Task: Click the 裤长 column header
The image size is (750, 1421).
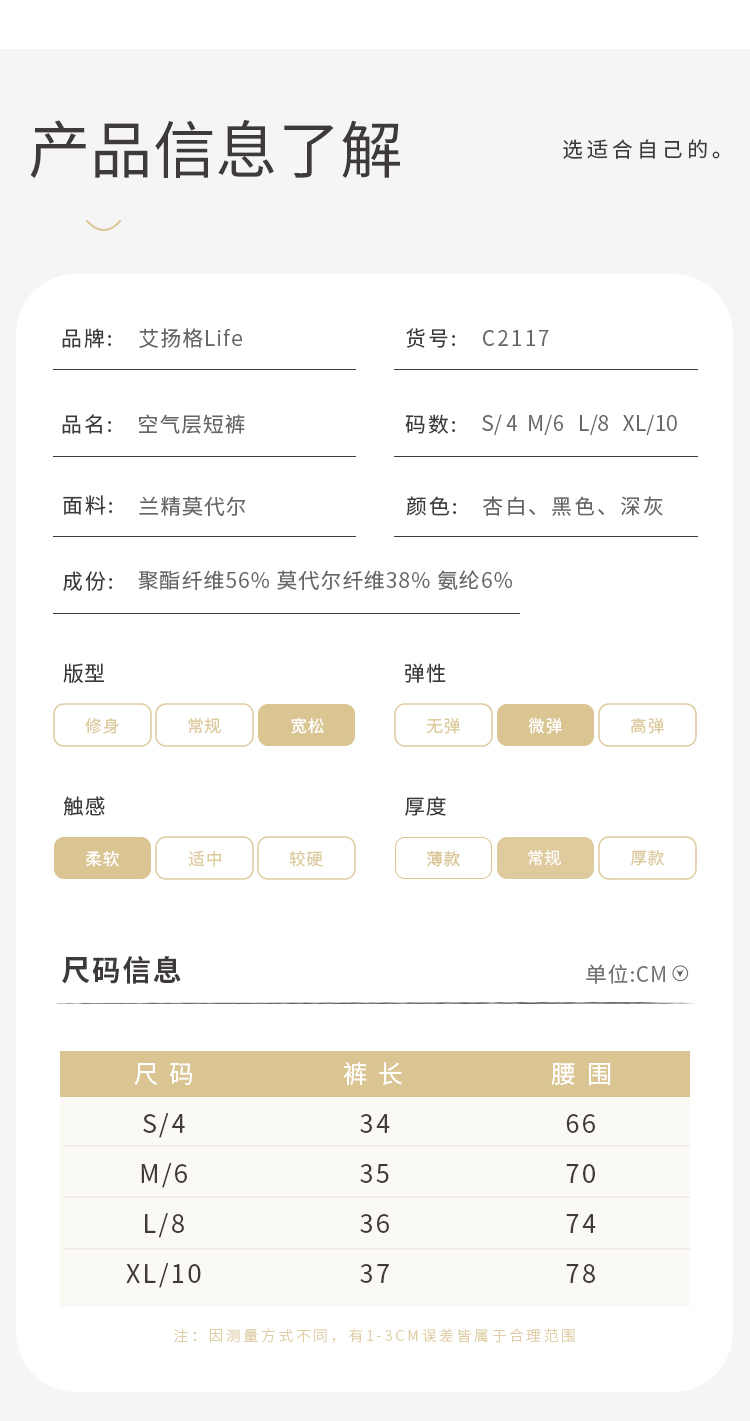Action: 374,1074
